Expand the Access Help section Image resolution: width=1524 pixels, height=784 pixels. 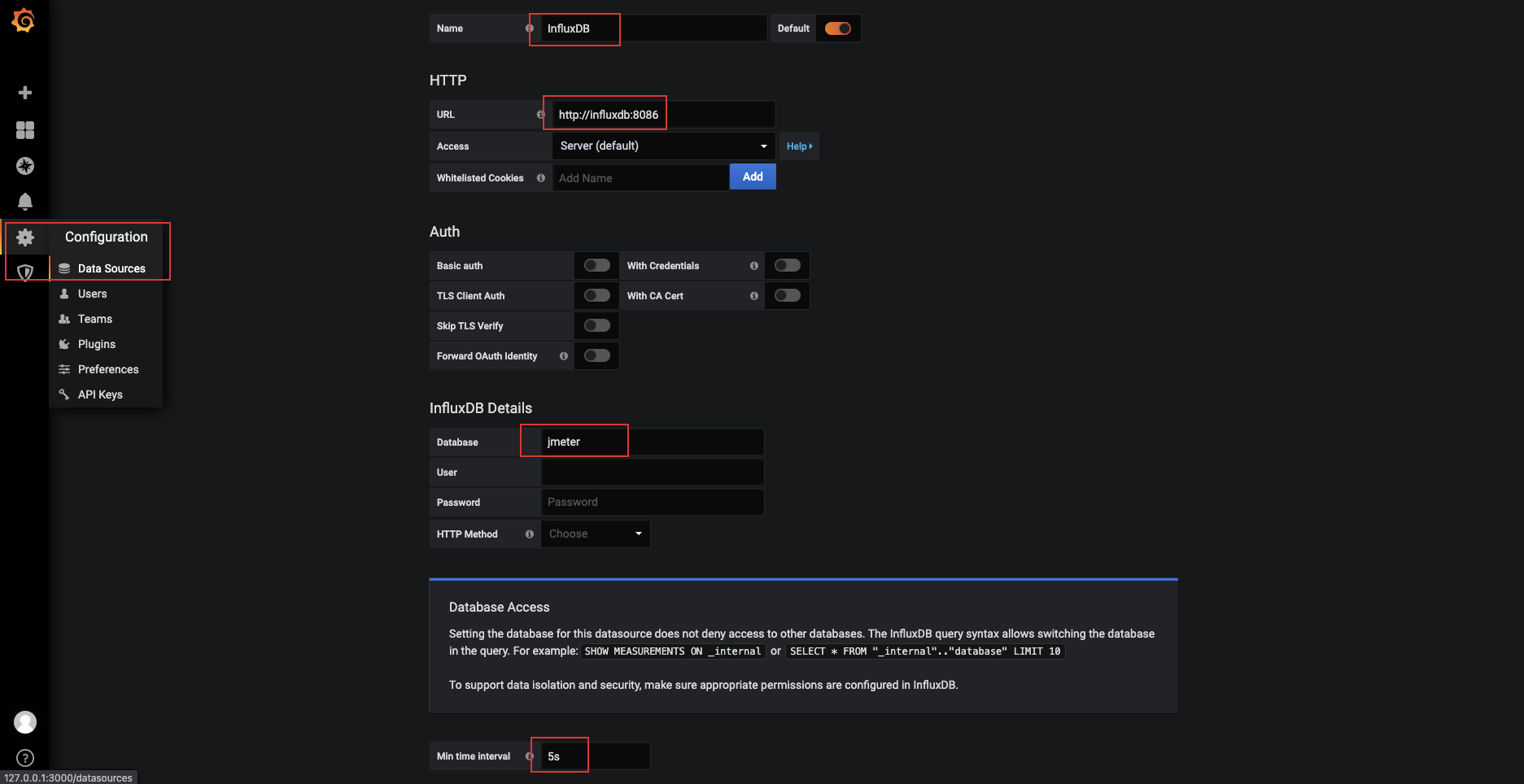[799, 146]
